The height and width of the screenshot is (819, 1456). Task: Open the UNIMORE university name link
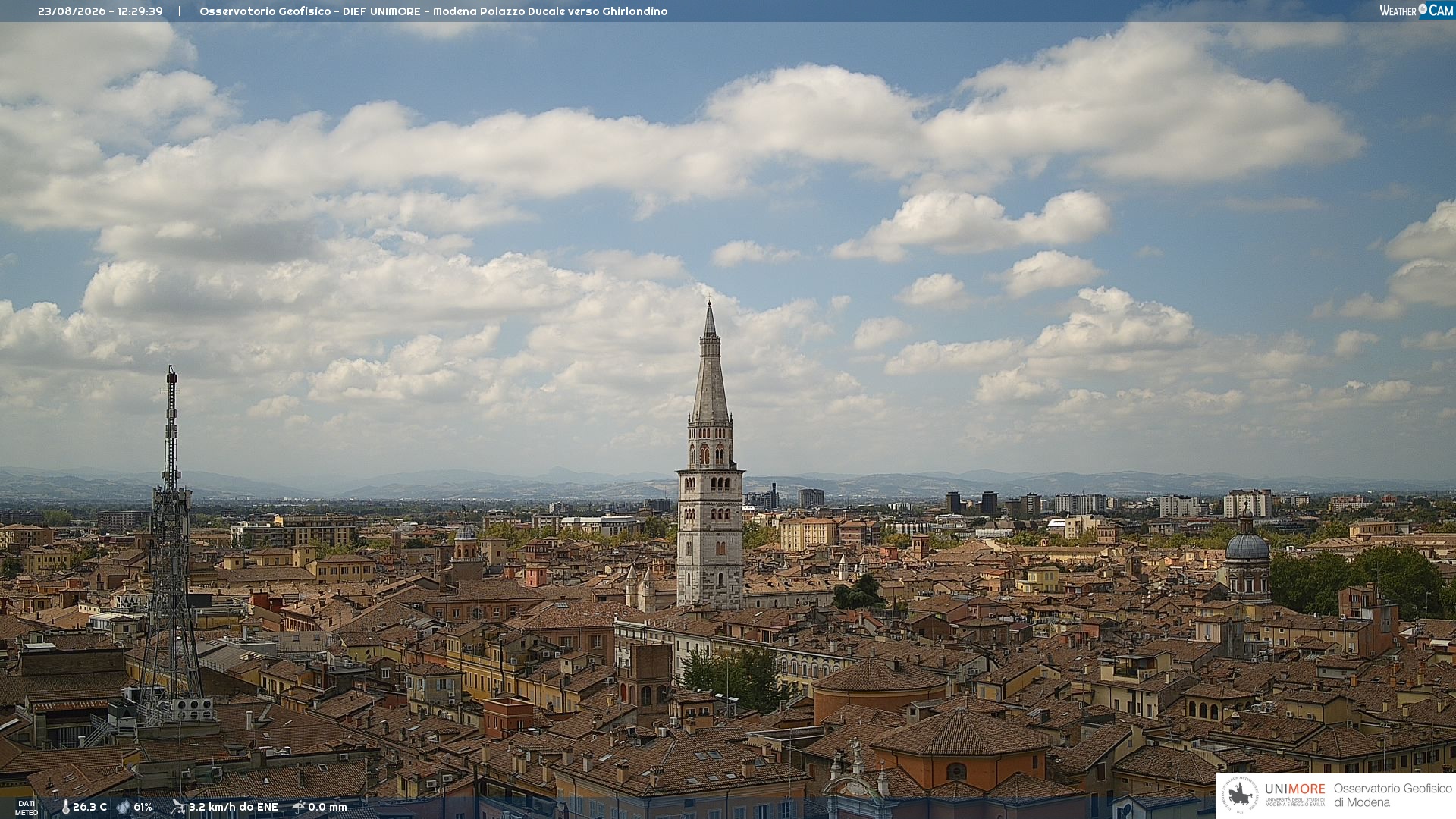(1295, 789)
